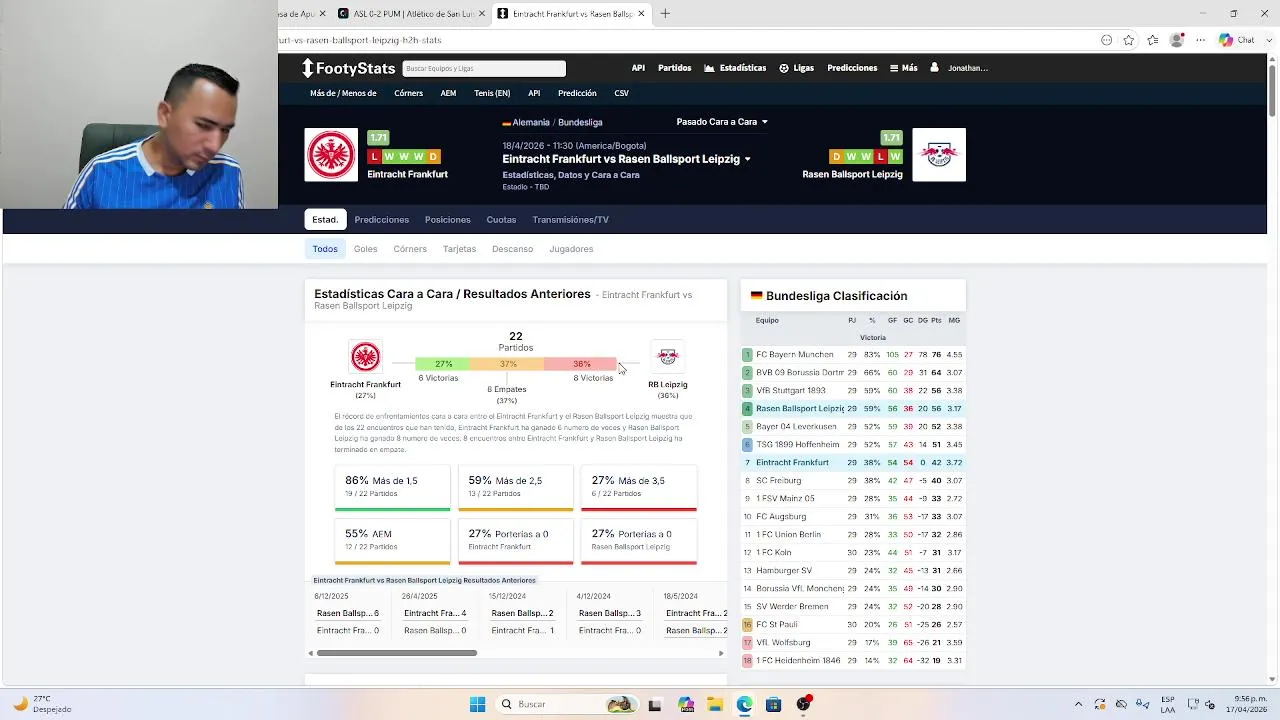The width and height of the screenshot is (1280, 720).
Task: Select the Tarjetas filter
Action: [x=459, y=249]
